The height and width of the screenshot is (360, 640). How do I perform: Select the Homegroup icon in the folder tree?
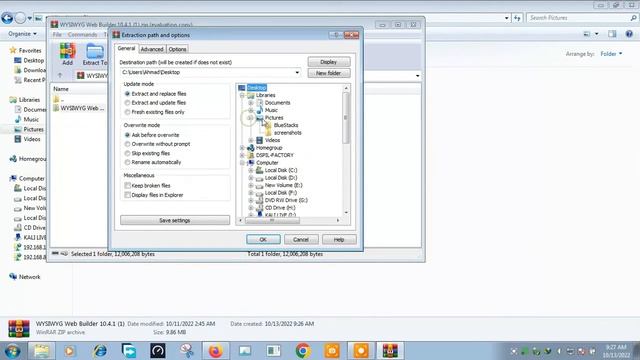coord(251,148)
